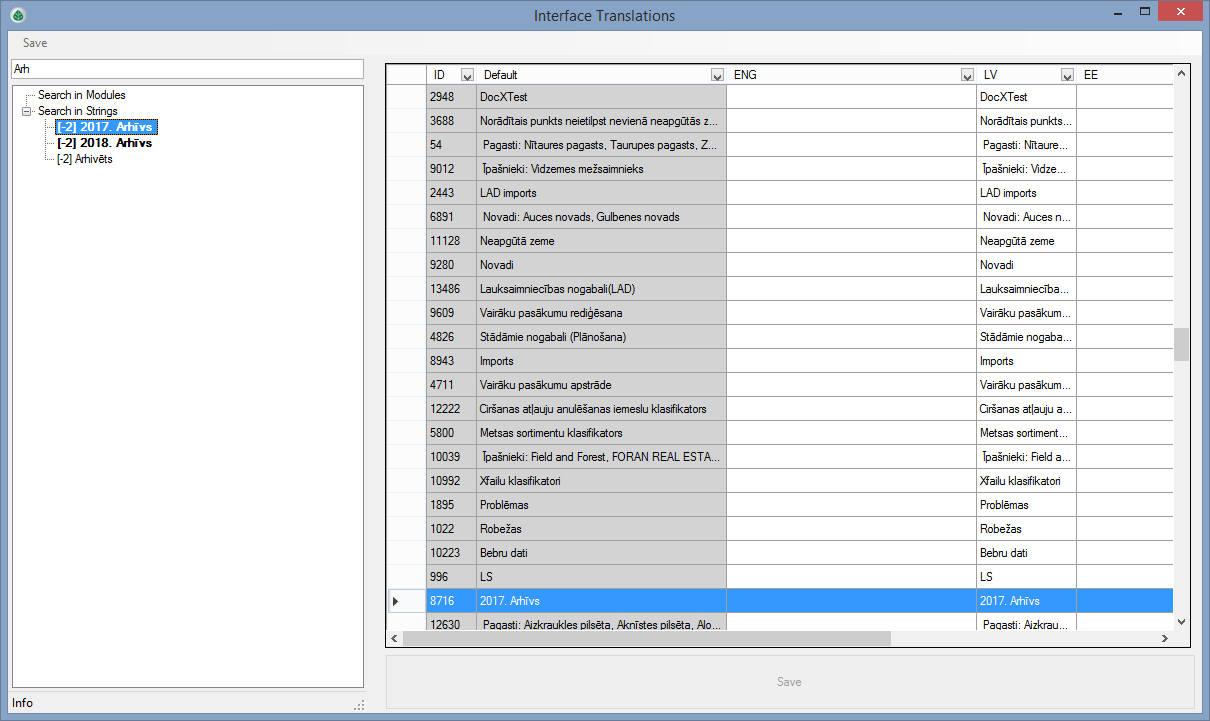Open the filter icon on the ID column

click(x=466, y=74)
